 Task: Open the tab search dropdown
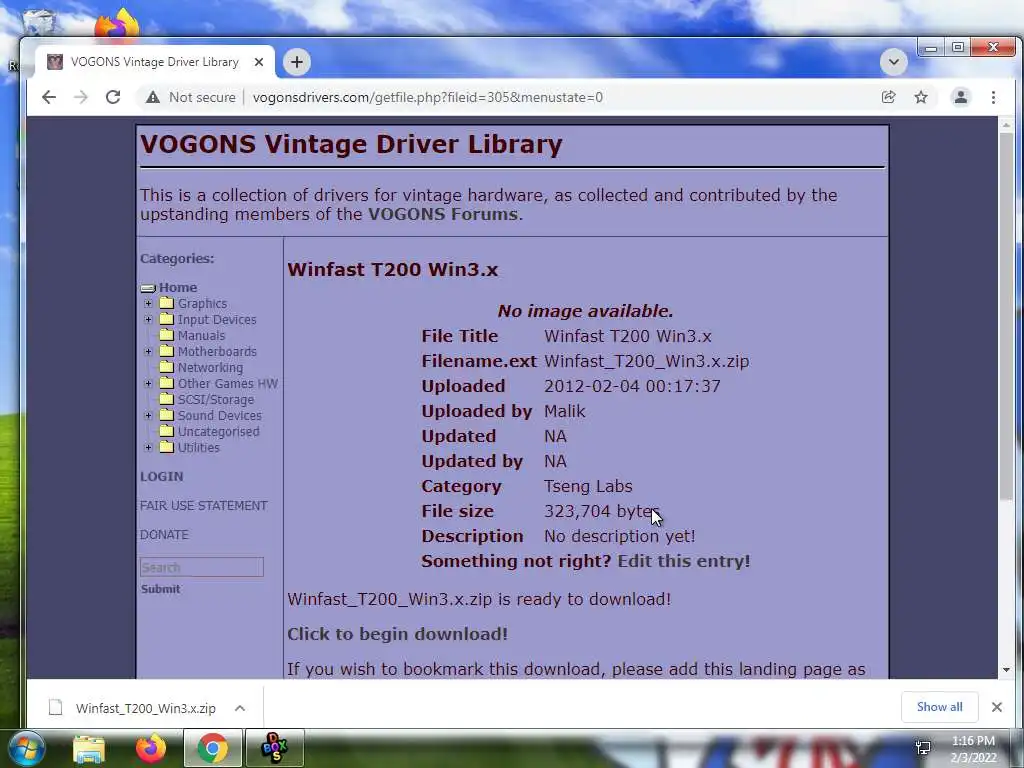point(893,62)
